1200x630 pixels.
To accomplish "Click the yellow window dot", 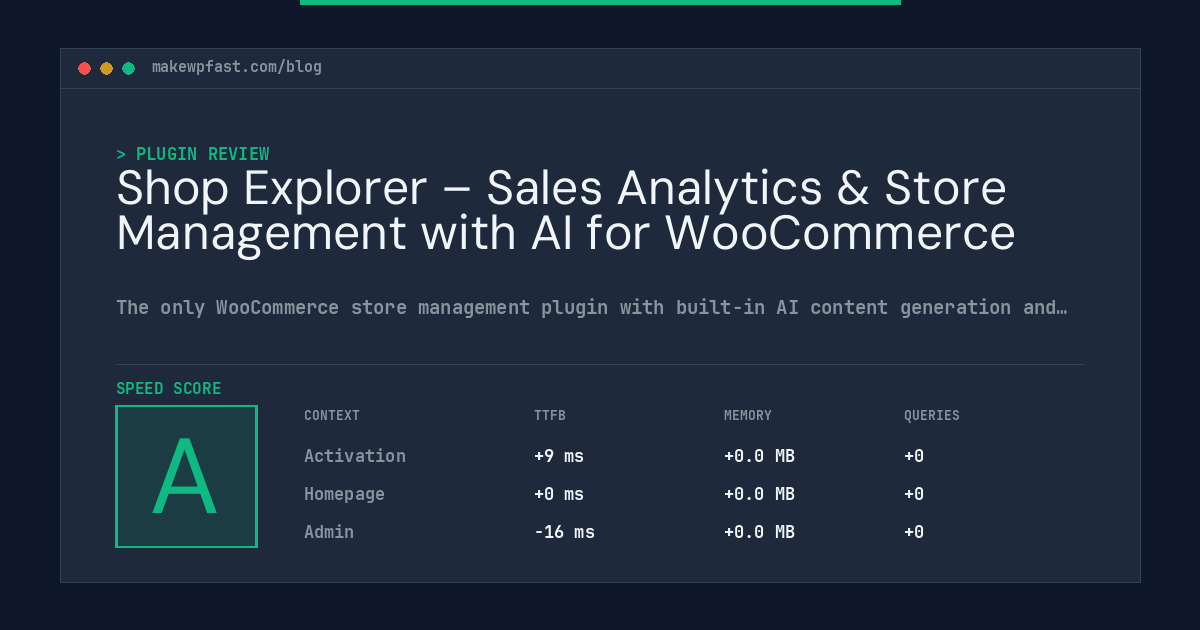I will click(106, 68).
